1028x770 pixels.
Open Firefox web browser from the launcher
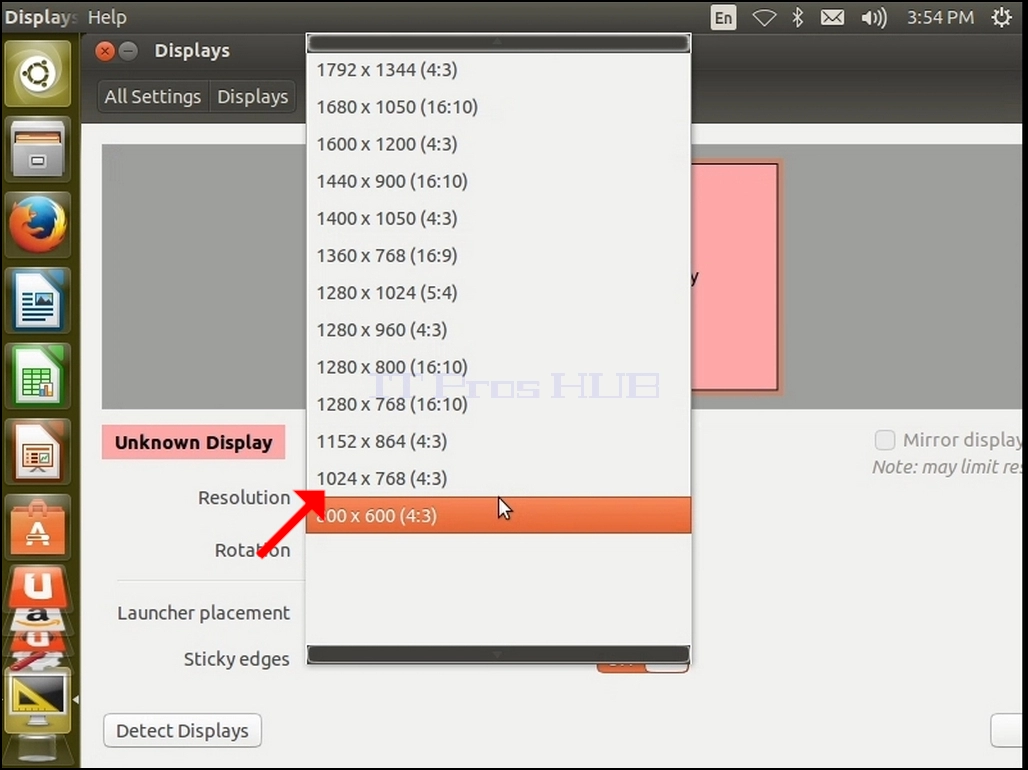tap(38, 225)
